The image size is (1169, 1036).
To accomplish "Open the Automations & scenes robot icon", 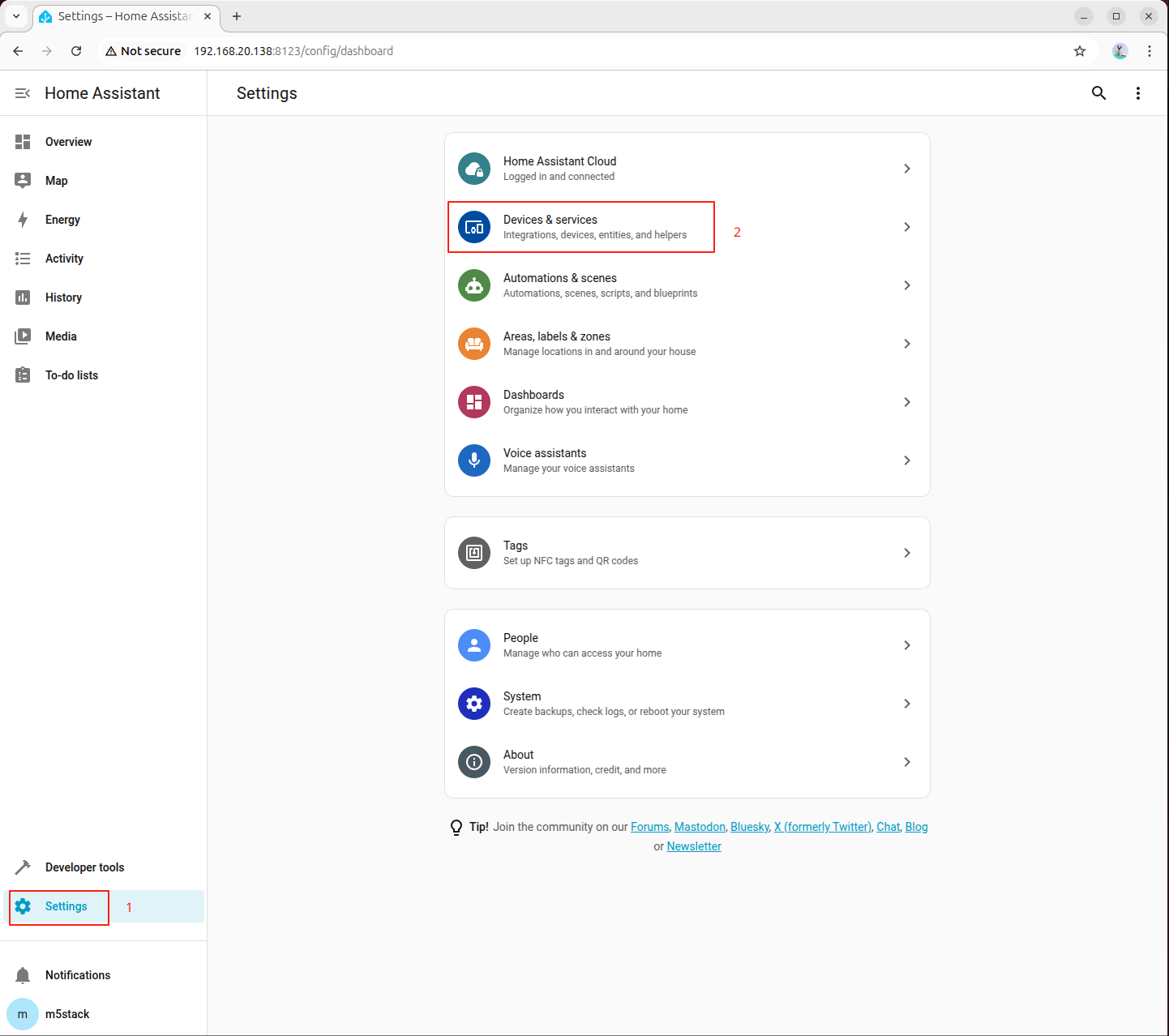I will (x=474, y=285).
